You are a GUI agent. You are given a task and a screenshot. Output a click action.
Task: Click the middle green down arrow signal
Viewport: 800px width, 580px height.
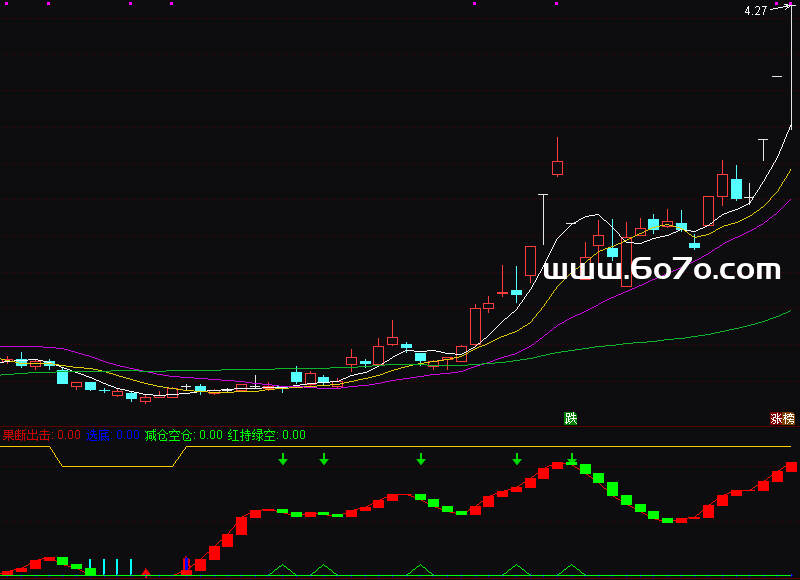pos(421,459)
